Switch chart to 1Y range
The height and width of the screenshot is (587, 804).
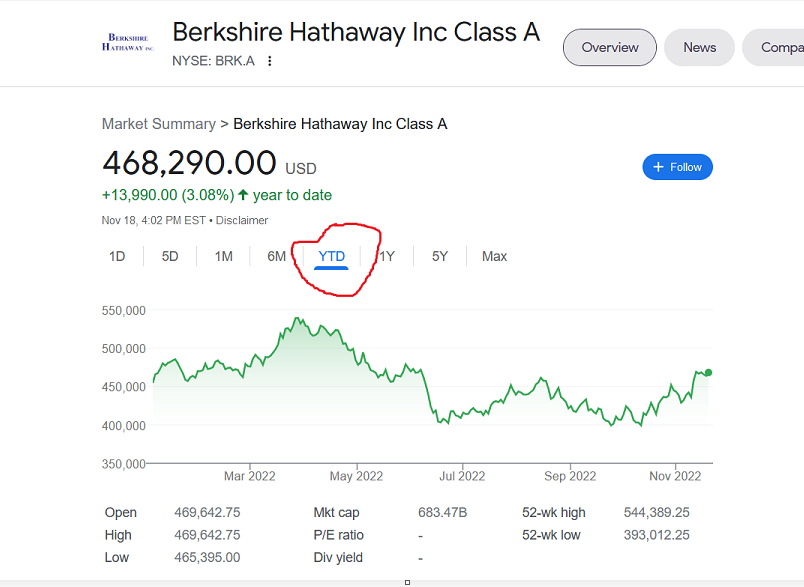point(387,256)
